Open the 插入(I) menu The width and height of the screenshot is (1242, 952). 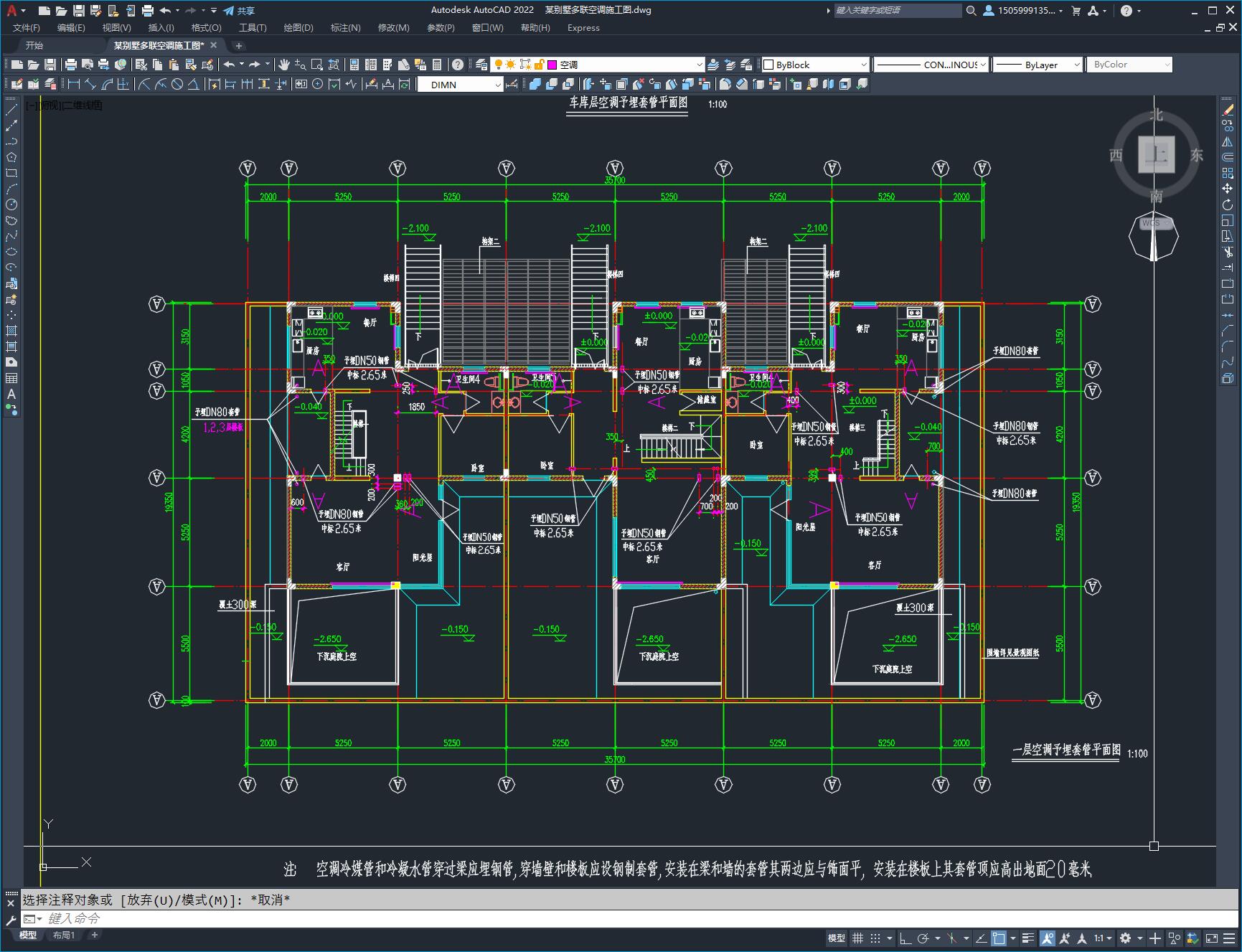click(x=161, y=27)
